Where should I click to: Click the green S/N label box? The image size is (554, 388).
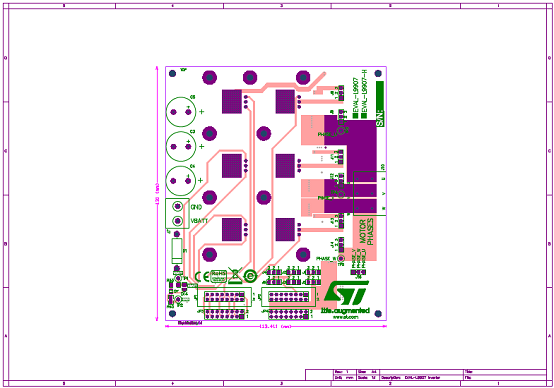point(380,104)
